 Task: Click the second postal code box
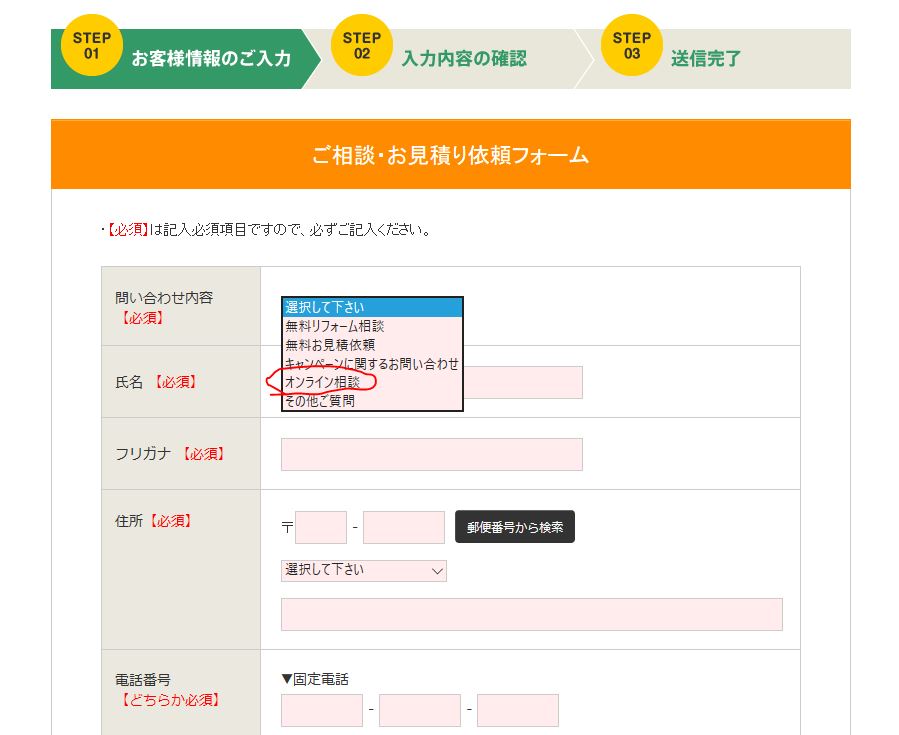click(x=404, y=527)
